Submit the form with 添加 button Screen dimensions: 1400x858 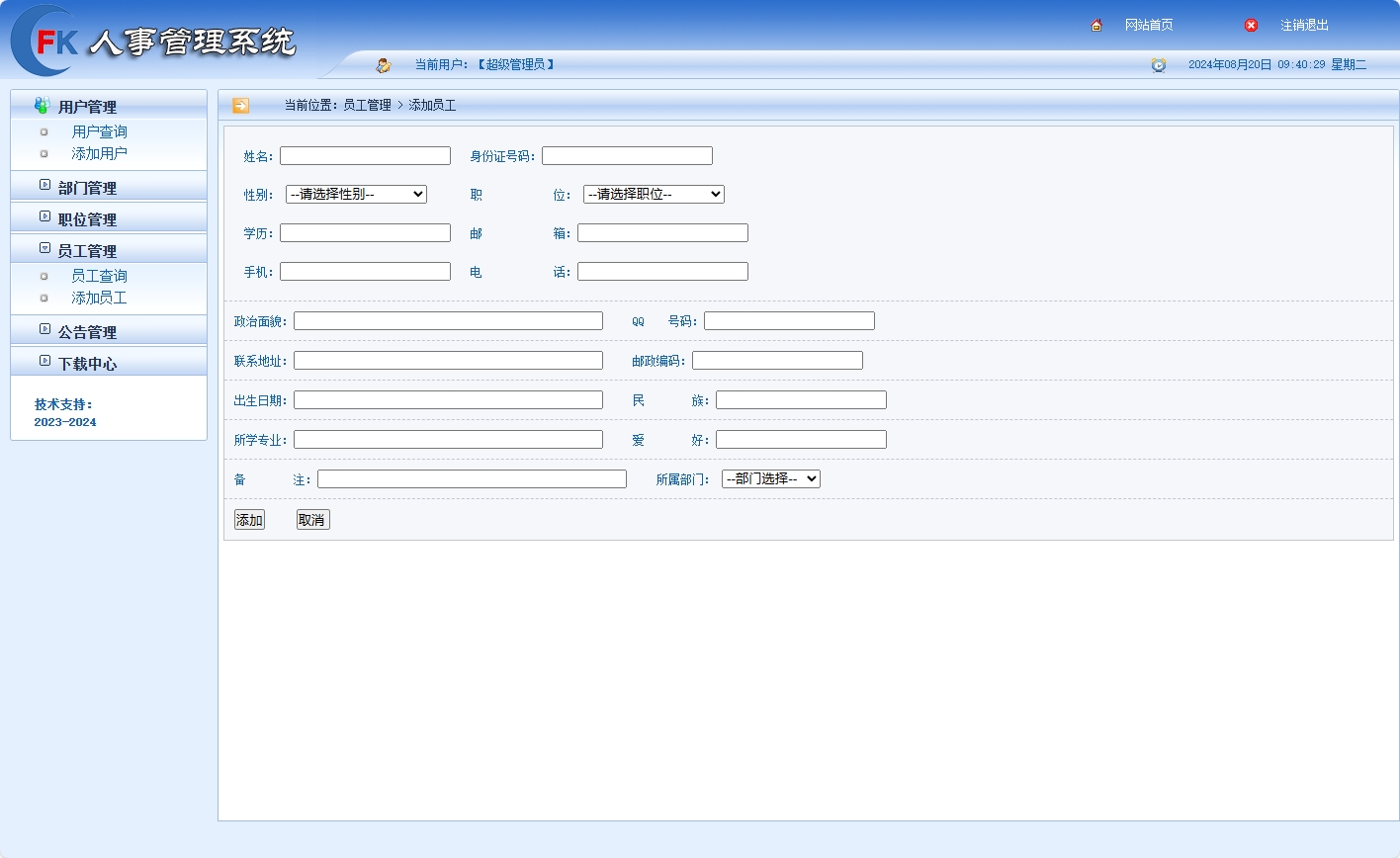click(249, 520)
